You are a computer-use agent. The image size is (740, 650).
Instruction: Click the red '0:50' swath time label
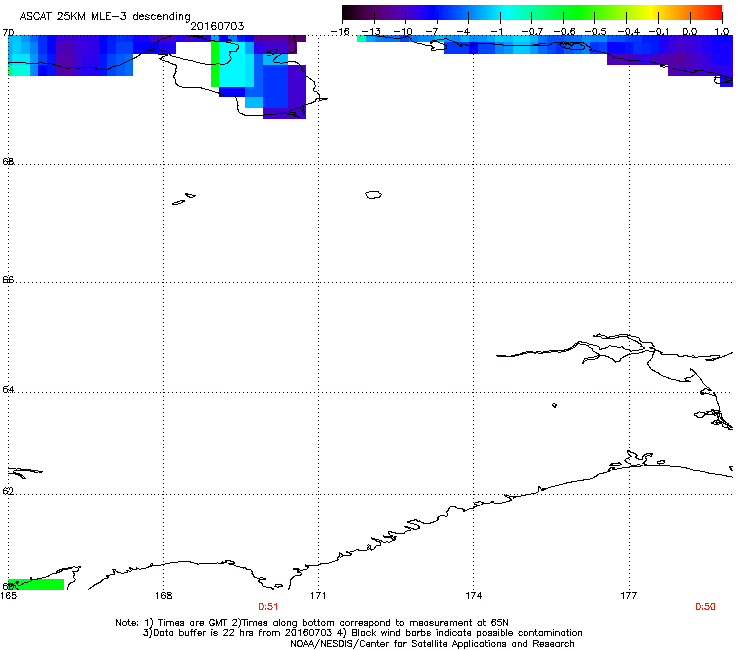click(706, 607)
